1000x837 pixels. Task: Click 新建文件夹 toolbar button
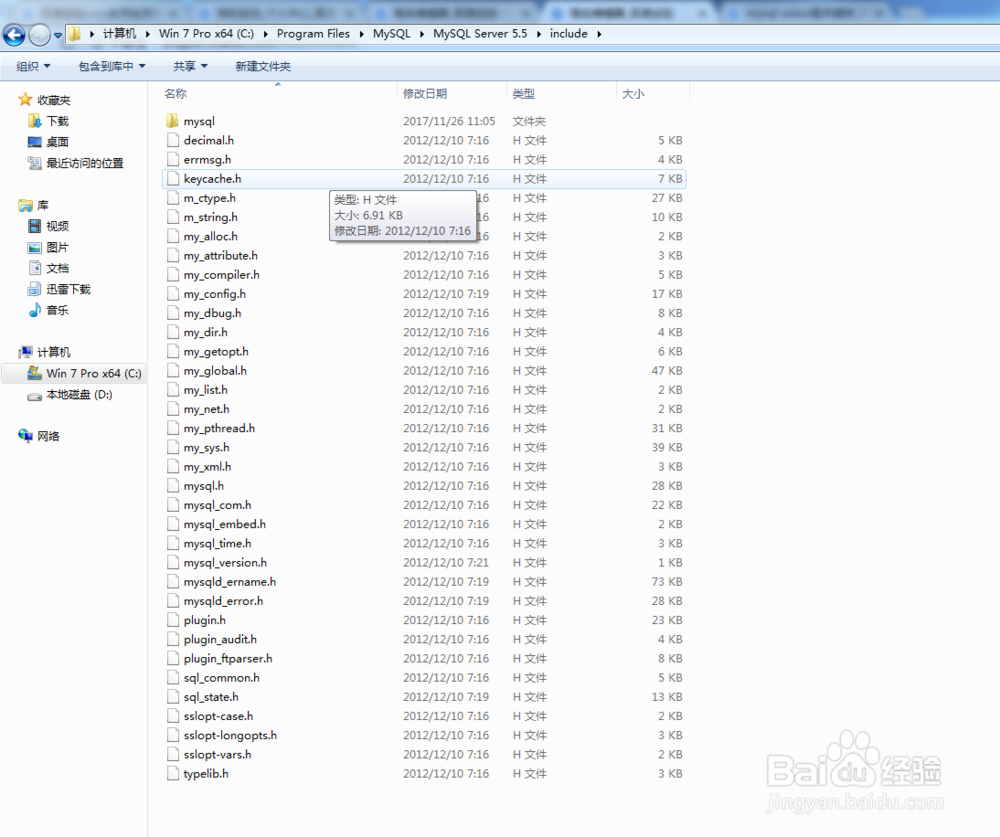(263, 66)
